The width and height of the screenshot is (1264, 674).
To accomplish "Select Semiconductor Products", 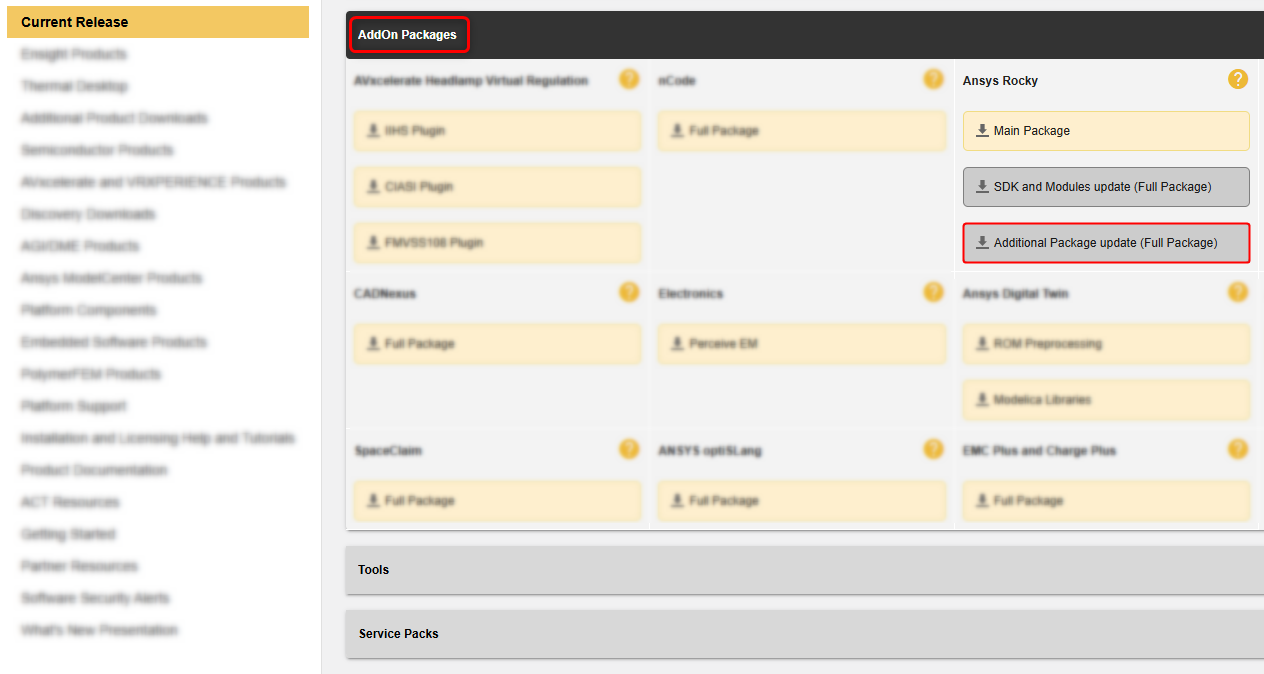I will (97, 150).
